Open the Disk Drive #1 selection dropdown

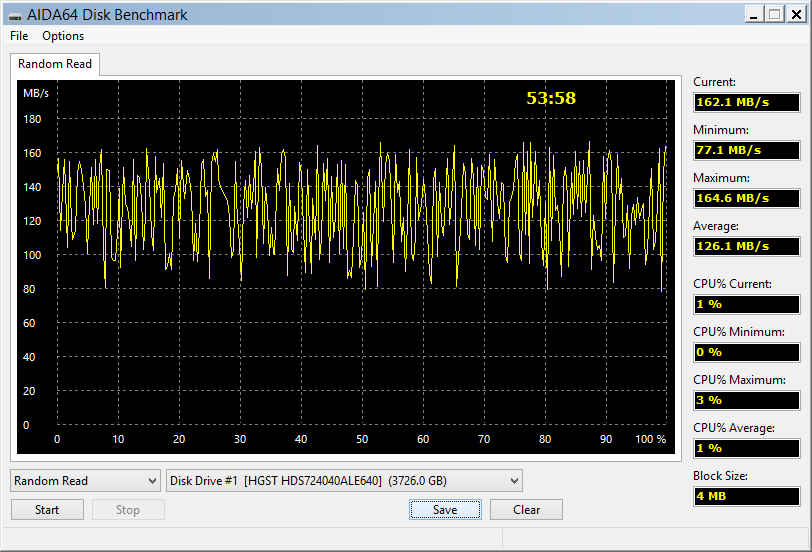(344, 481)
